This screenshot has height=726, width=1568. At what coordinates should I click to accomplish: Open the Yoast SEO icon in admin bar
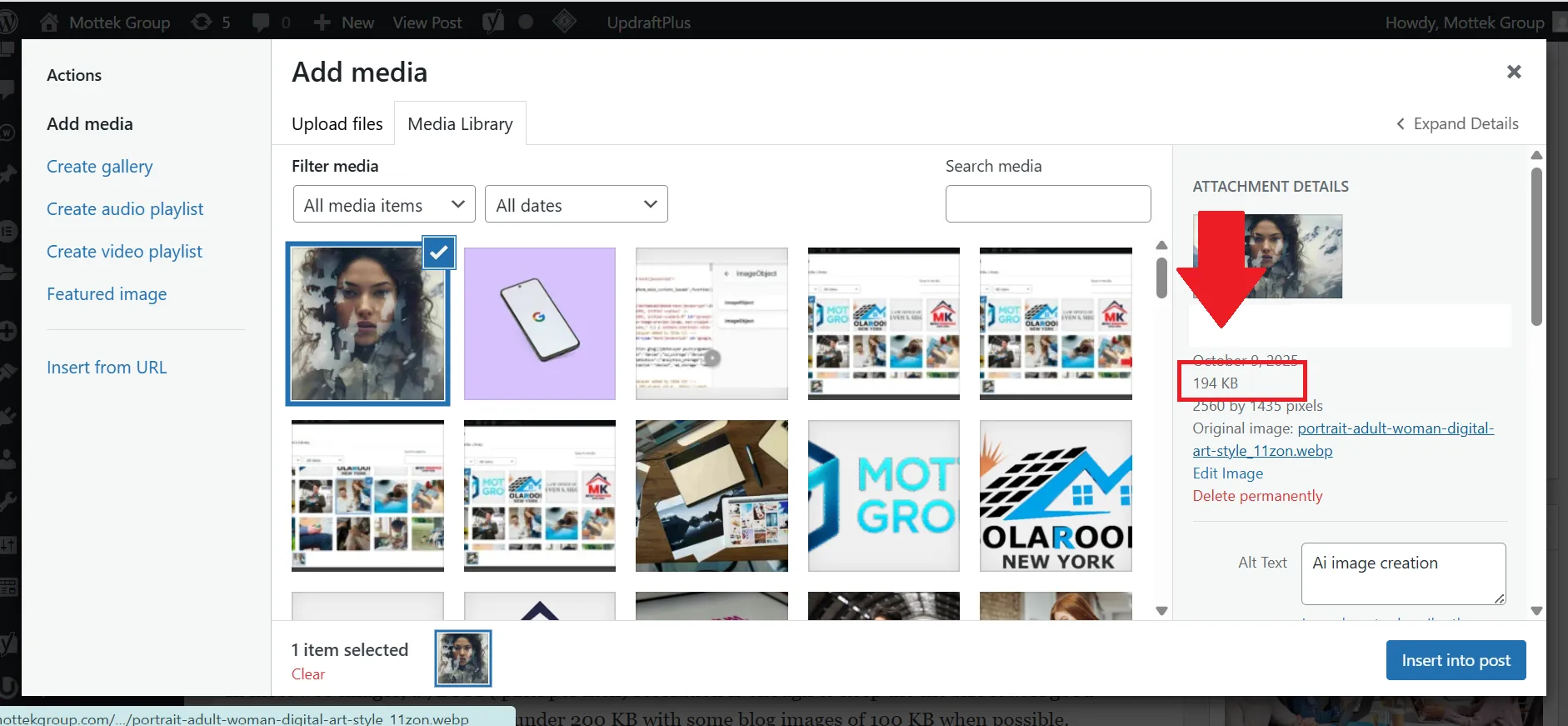[493, 23]
